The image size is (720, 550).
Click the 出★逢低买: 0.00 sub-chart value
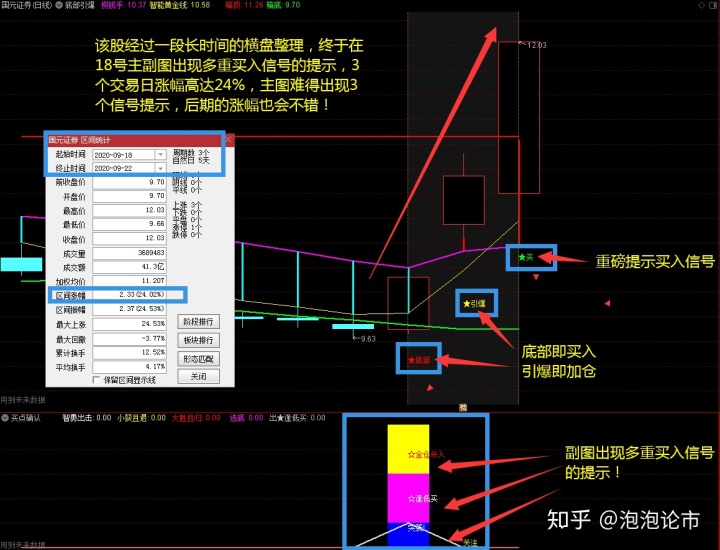[x=297, y=418]
